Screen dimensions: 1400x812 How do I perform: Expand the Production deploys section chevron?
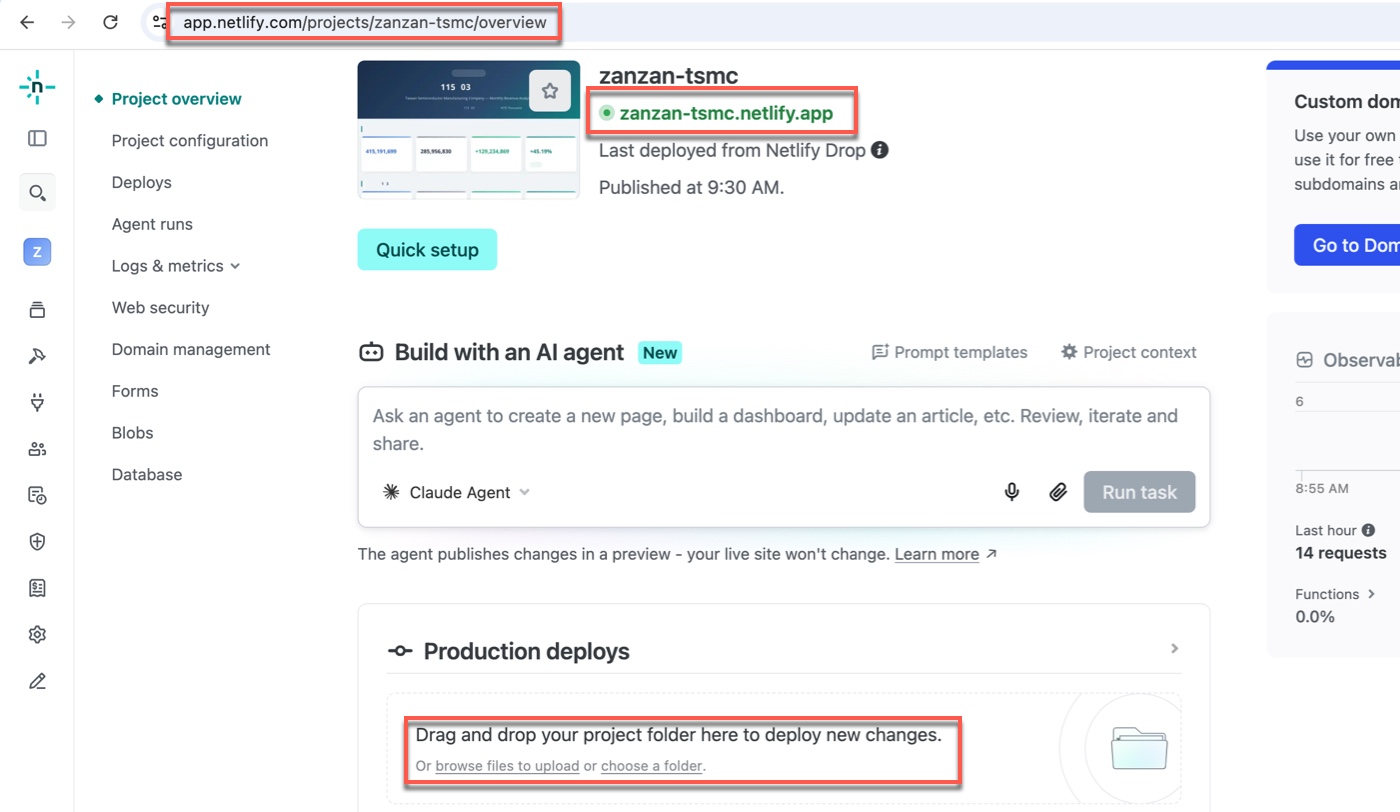(x=1175, y=649)
